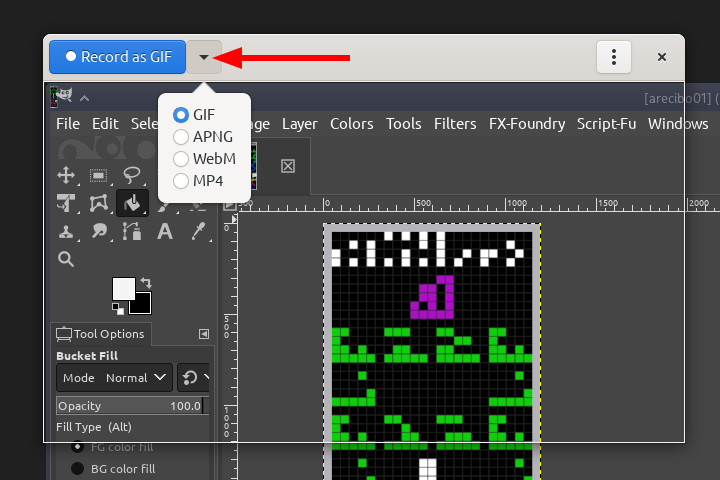Open the Script-Fu menu
The width and height of the screenshot is (720, 480).
point(607,124)
